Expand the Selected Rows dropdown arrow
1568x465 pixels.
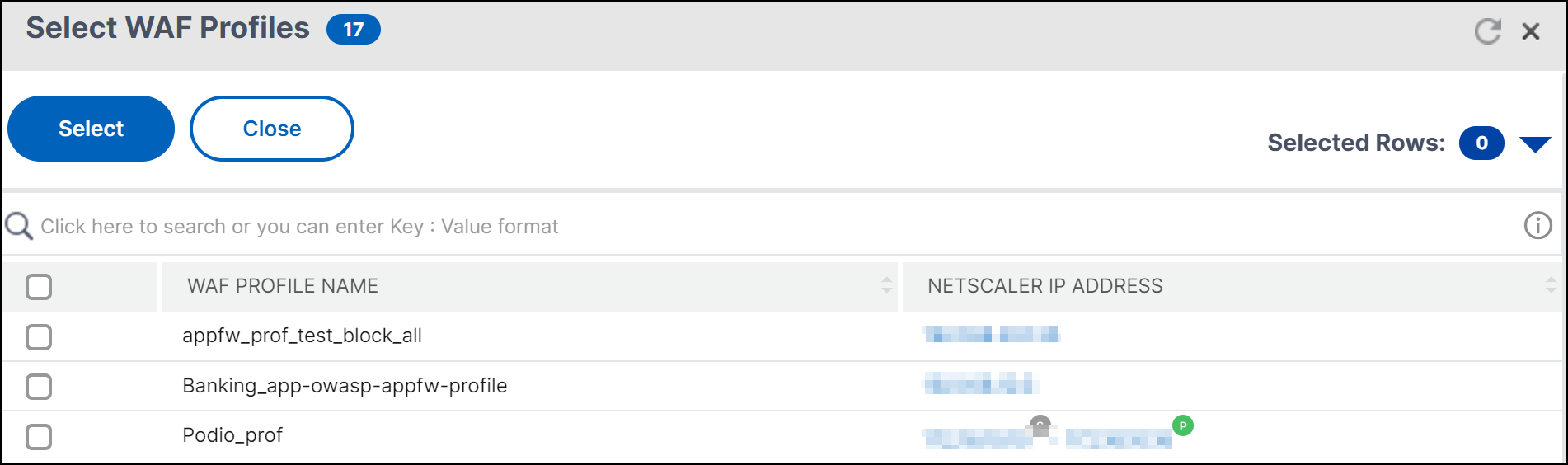point(1535,144)
